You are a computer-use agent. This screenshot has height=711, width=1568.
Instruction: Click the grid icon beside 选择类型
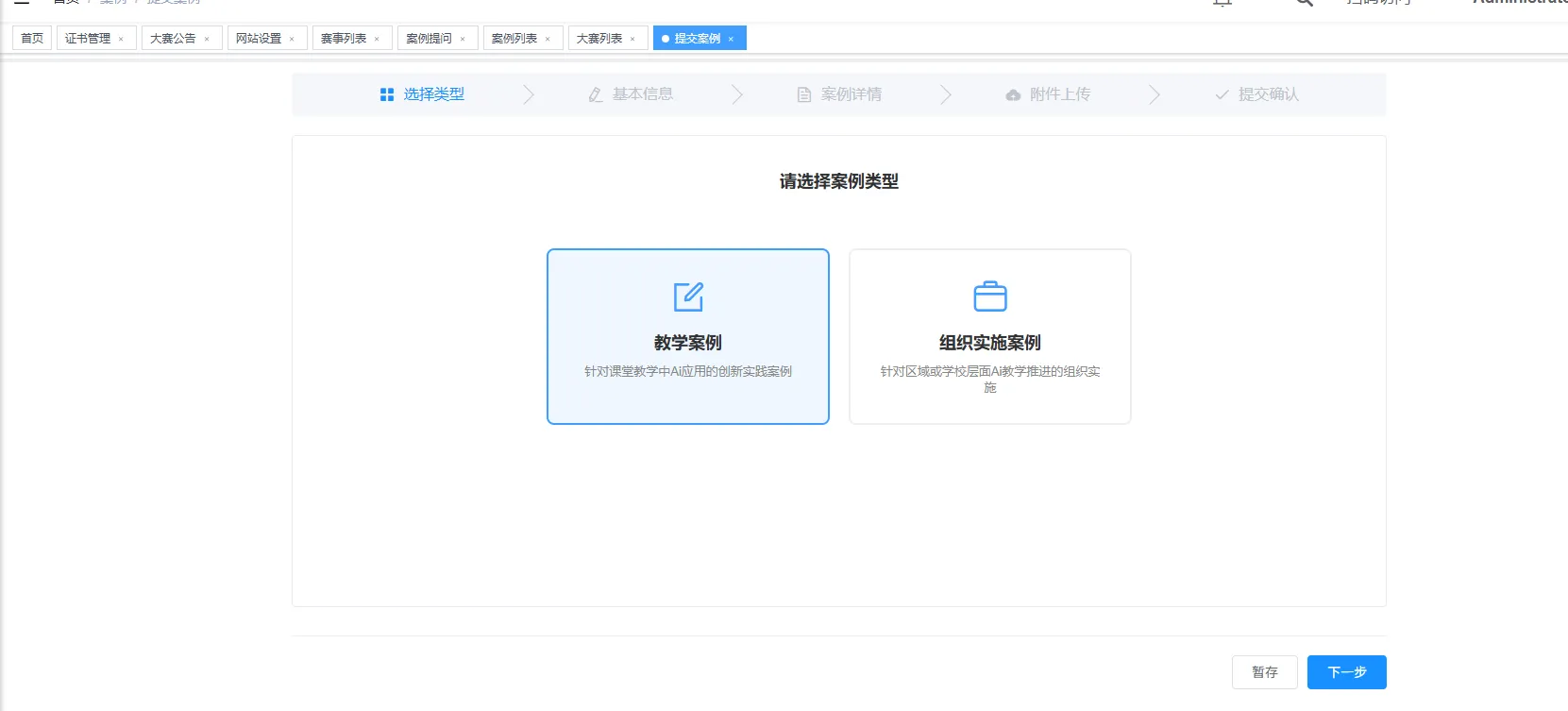[386, 94]
